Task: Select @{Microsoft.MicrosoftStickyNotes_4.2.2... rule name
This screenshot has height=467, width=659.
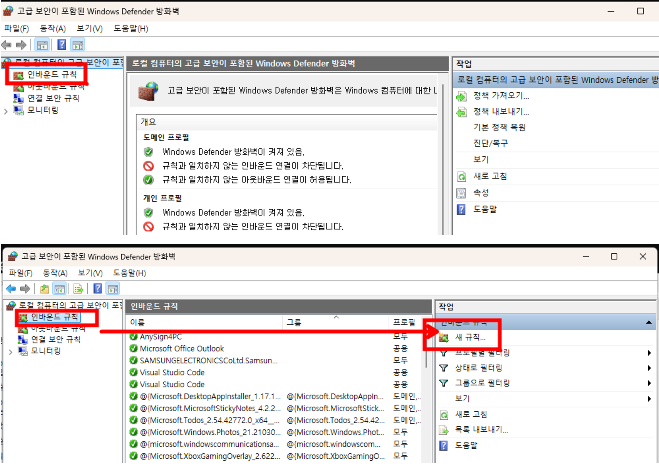Action: pyautogui.click(x=210, y=408)
